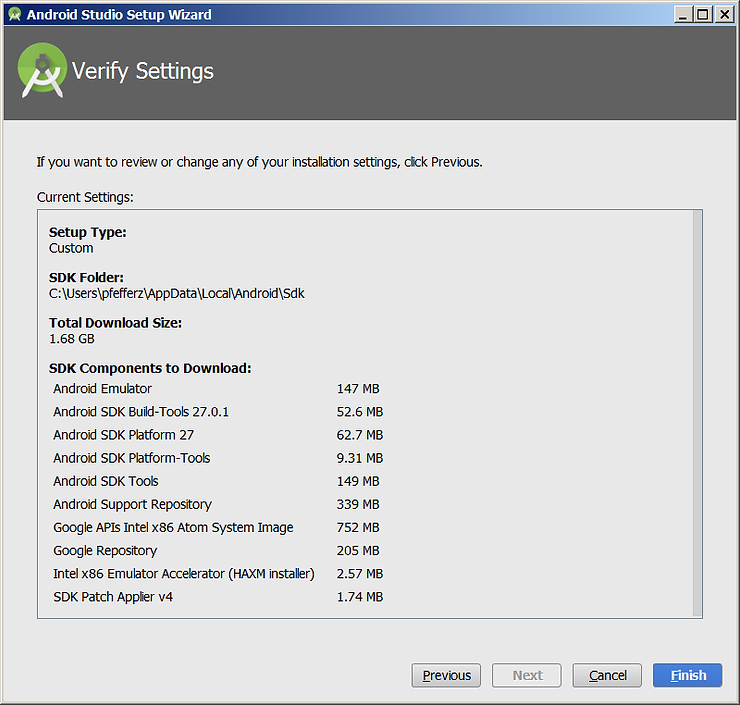Click the 205 MB size value
This screenshot has height=705, width=740.
(358, 550)
